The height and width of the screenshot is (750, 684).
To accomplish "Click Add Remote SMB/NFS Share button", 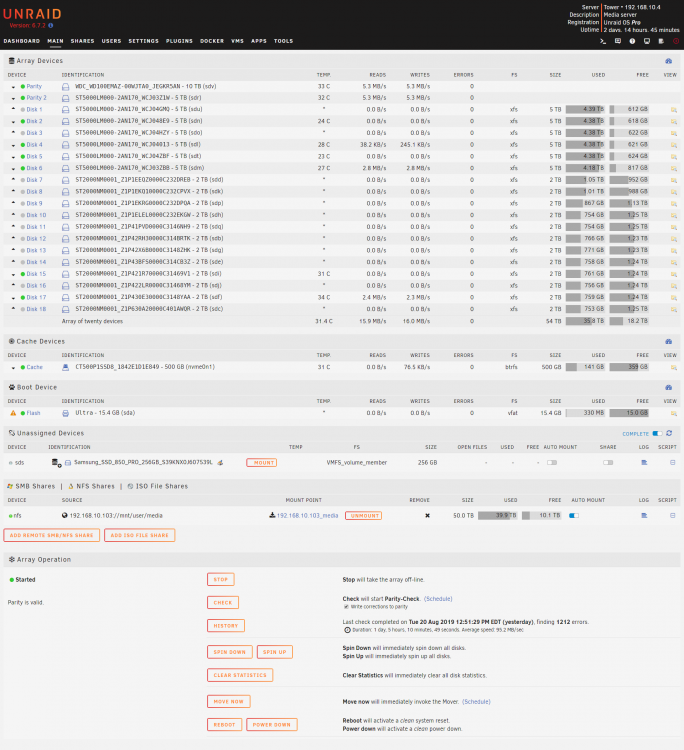I will [52, 535].
